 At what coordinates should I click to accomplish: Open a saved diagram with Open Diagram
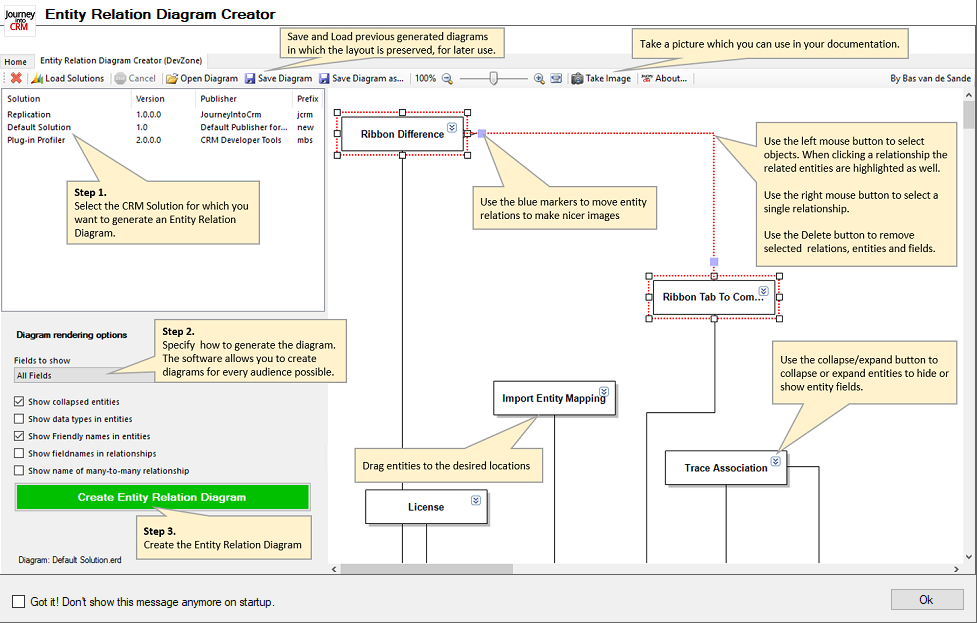point(202,78)
